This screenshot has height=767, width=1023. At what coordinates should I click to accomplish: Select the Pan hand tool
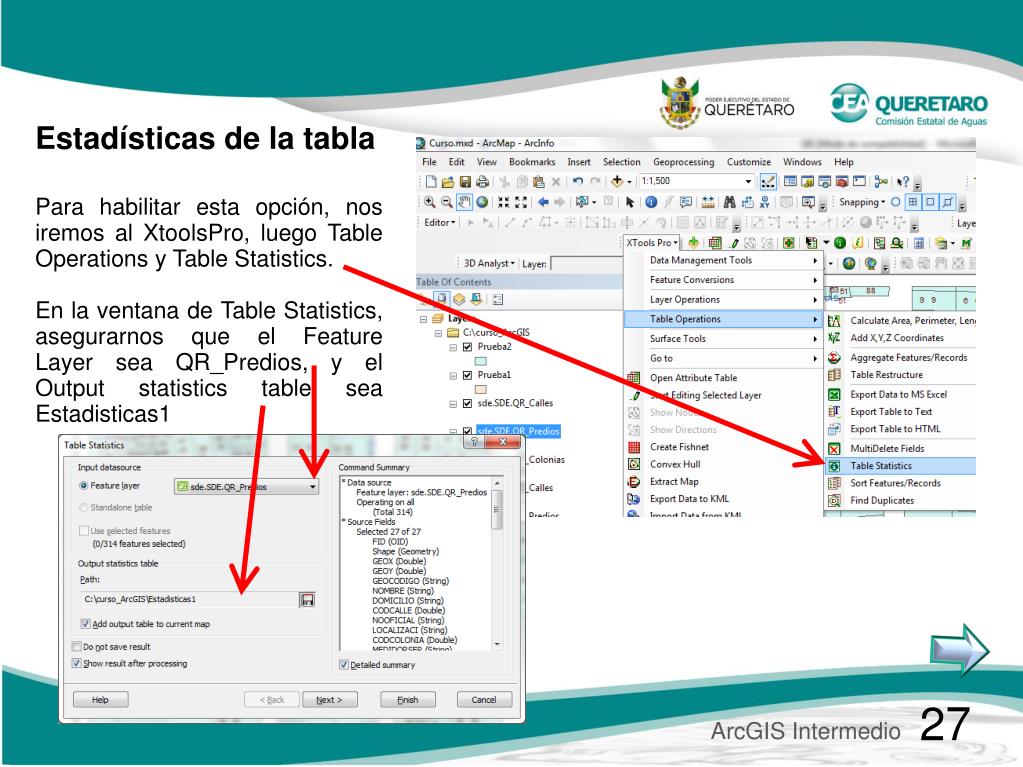coord(464,202)
